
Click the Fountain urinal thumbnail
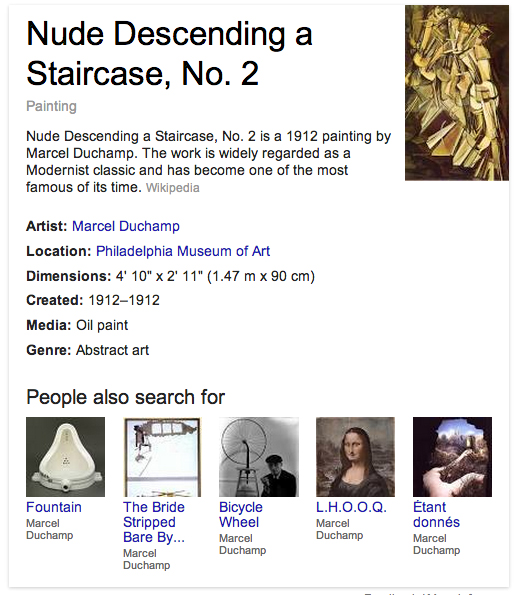65,457
